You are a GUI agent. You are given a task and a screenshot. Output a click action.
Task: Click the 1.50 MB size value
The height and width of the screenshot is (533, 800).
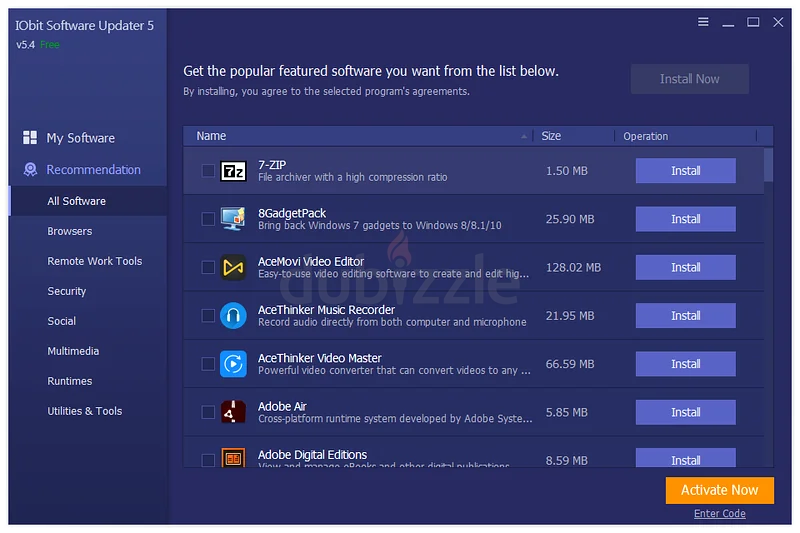tap(567, 171)
